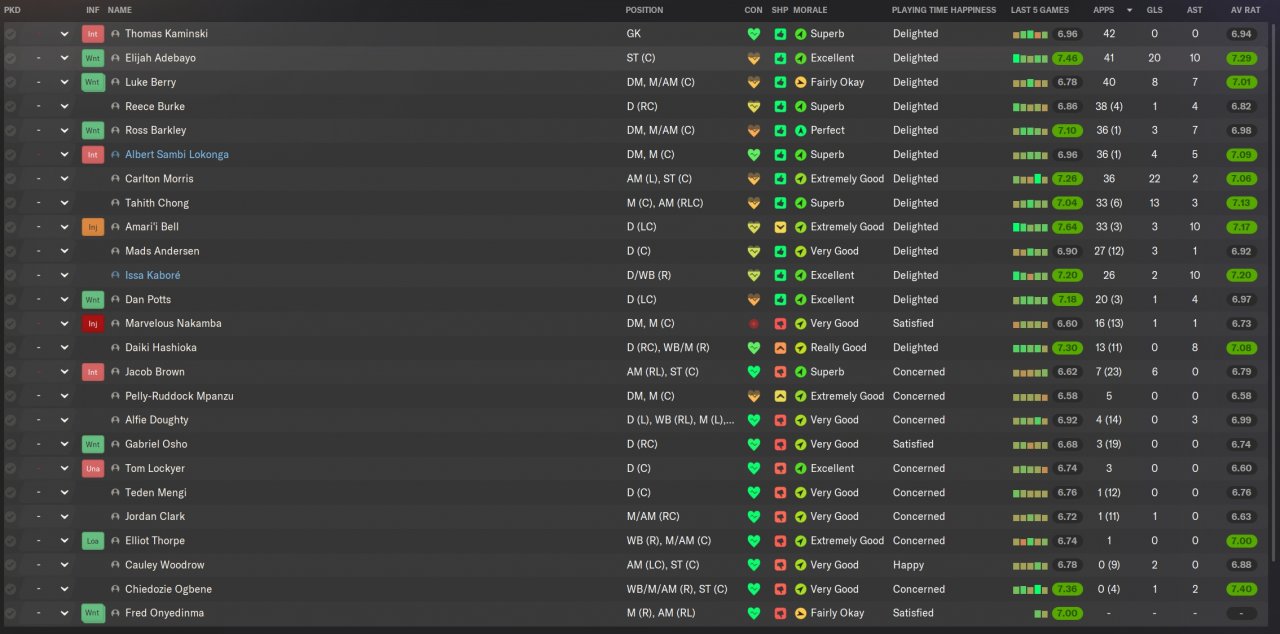
Task: Click Luke Berry's Fairly Okay morale icon
Action: 800,82
